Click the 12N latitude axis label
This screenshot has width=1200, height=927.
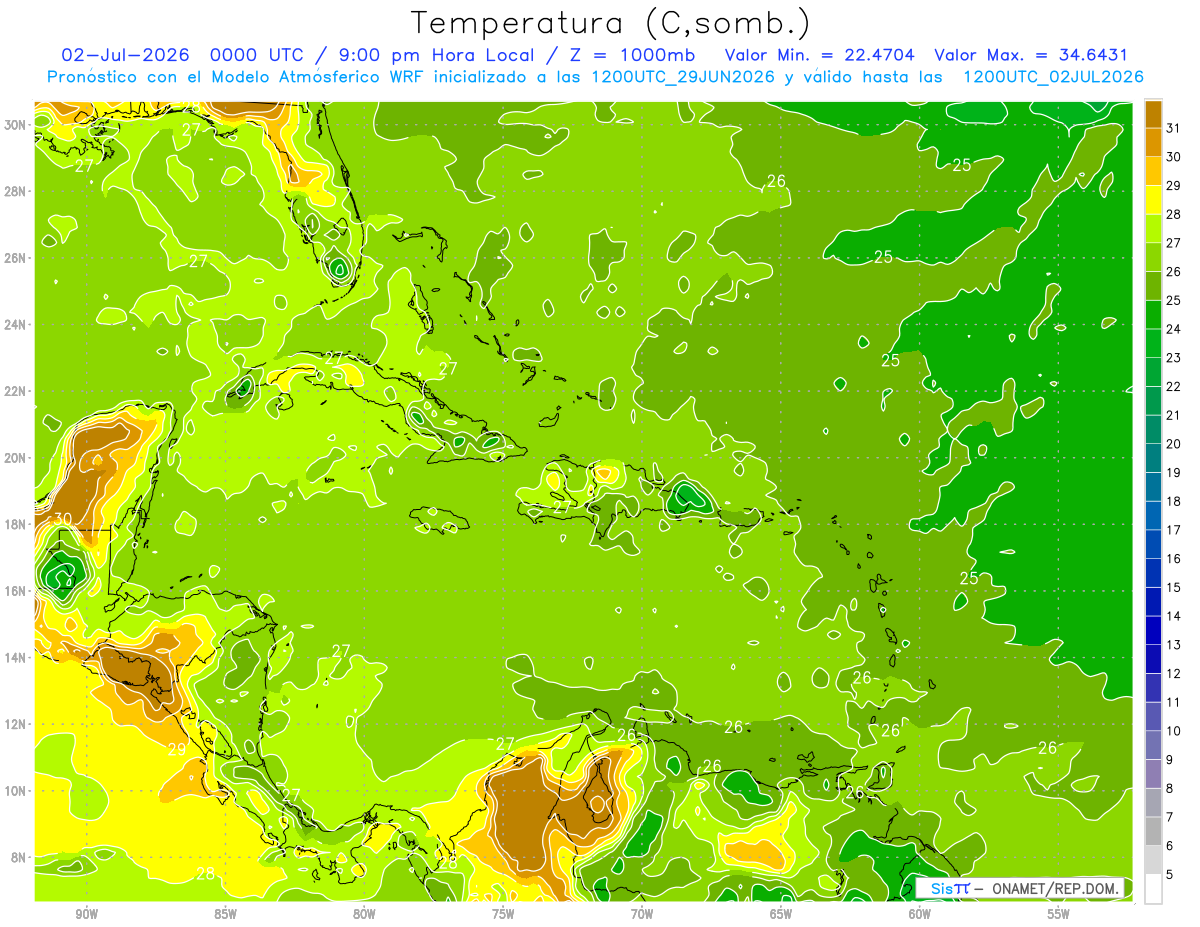[15, 724]
